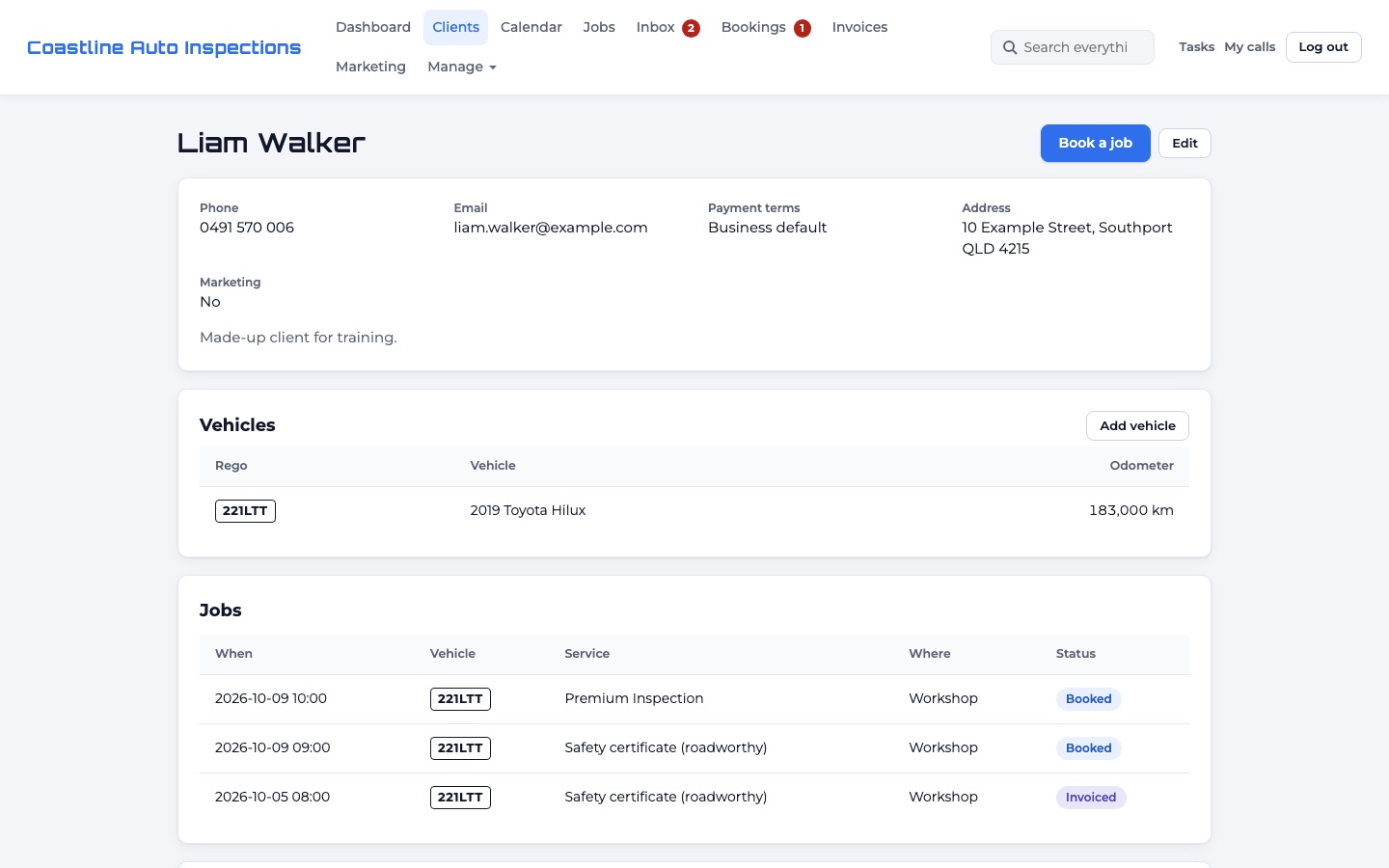Click rego tag on the 2026-10-05 job
This screenshot has width=1389, height=868.
(x=460, y=798)
